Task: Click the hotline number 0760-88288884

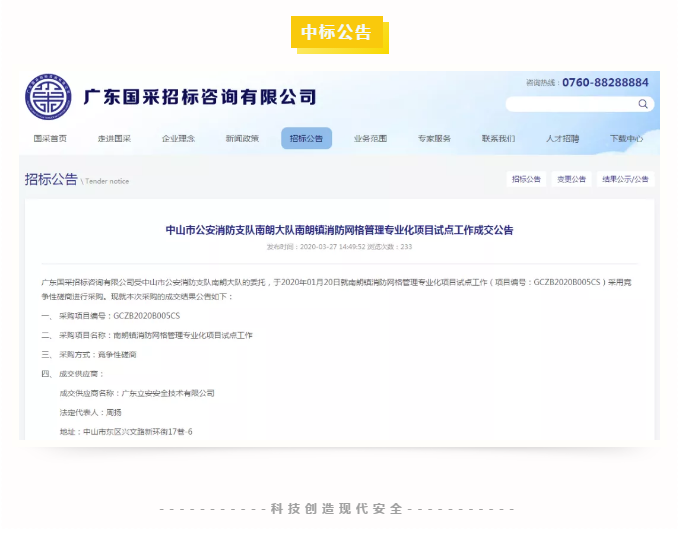Action: (605, 82)
